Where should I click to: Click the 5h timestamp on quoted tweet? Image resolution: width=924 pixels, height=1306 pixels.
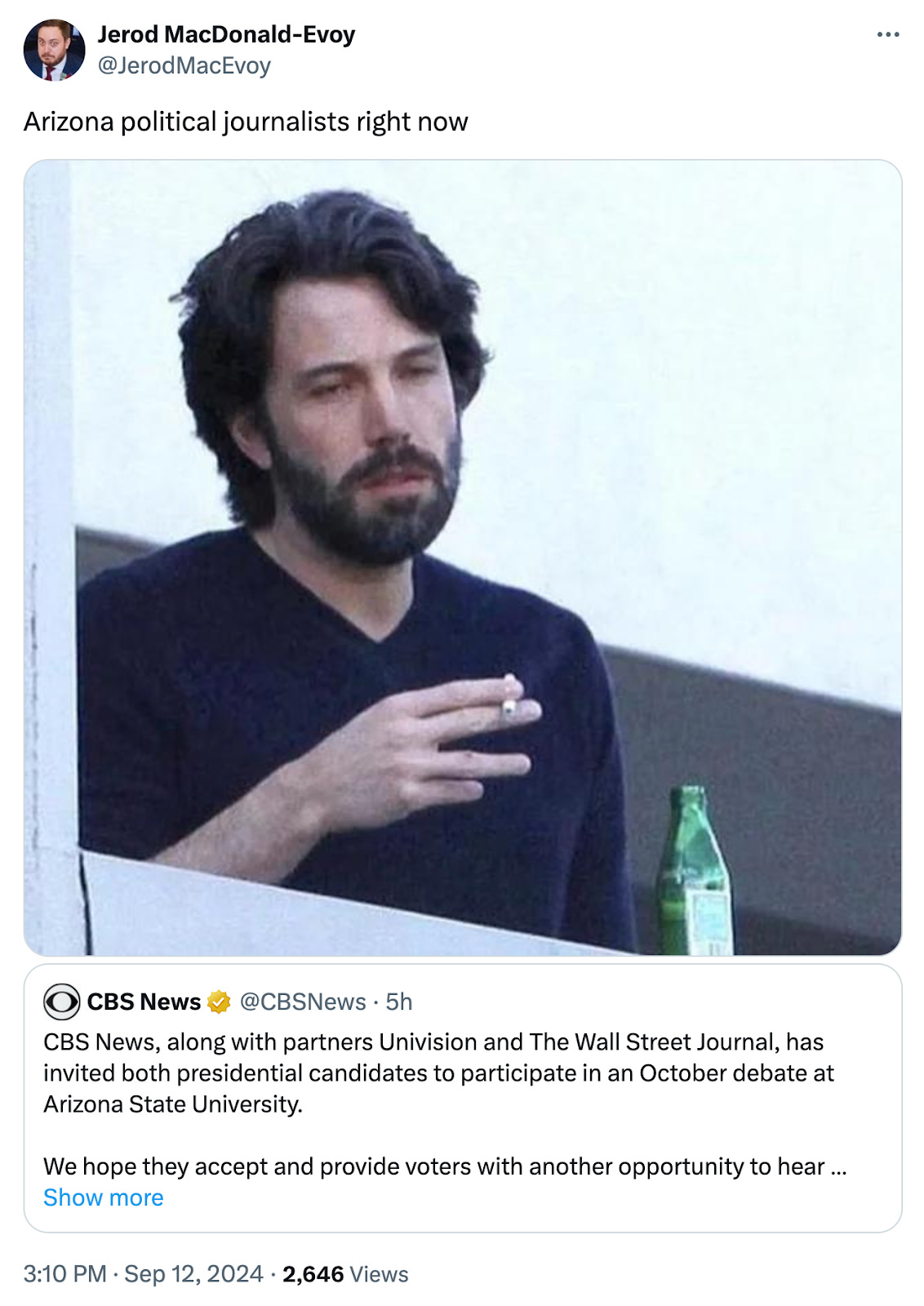pos(399,1002)
